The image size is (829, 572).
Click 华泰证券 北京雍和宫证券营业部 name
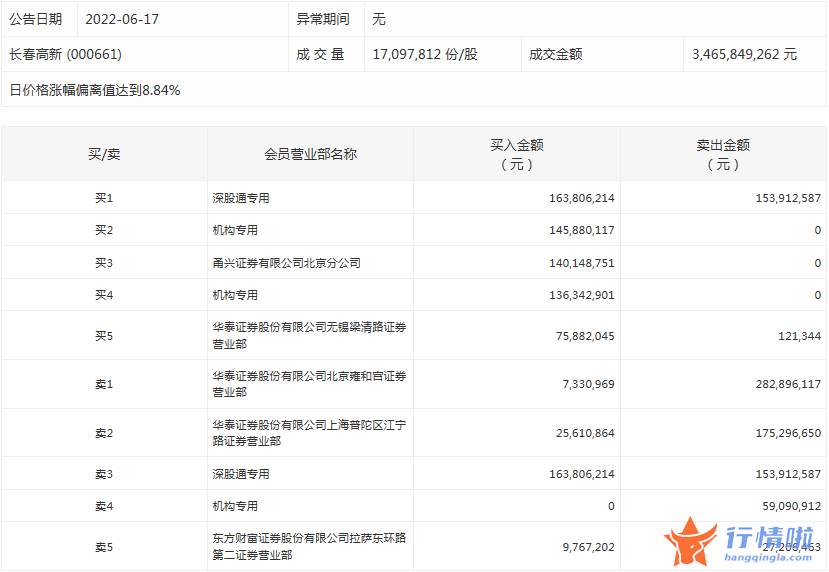[309, 384]
